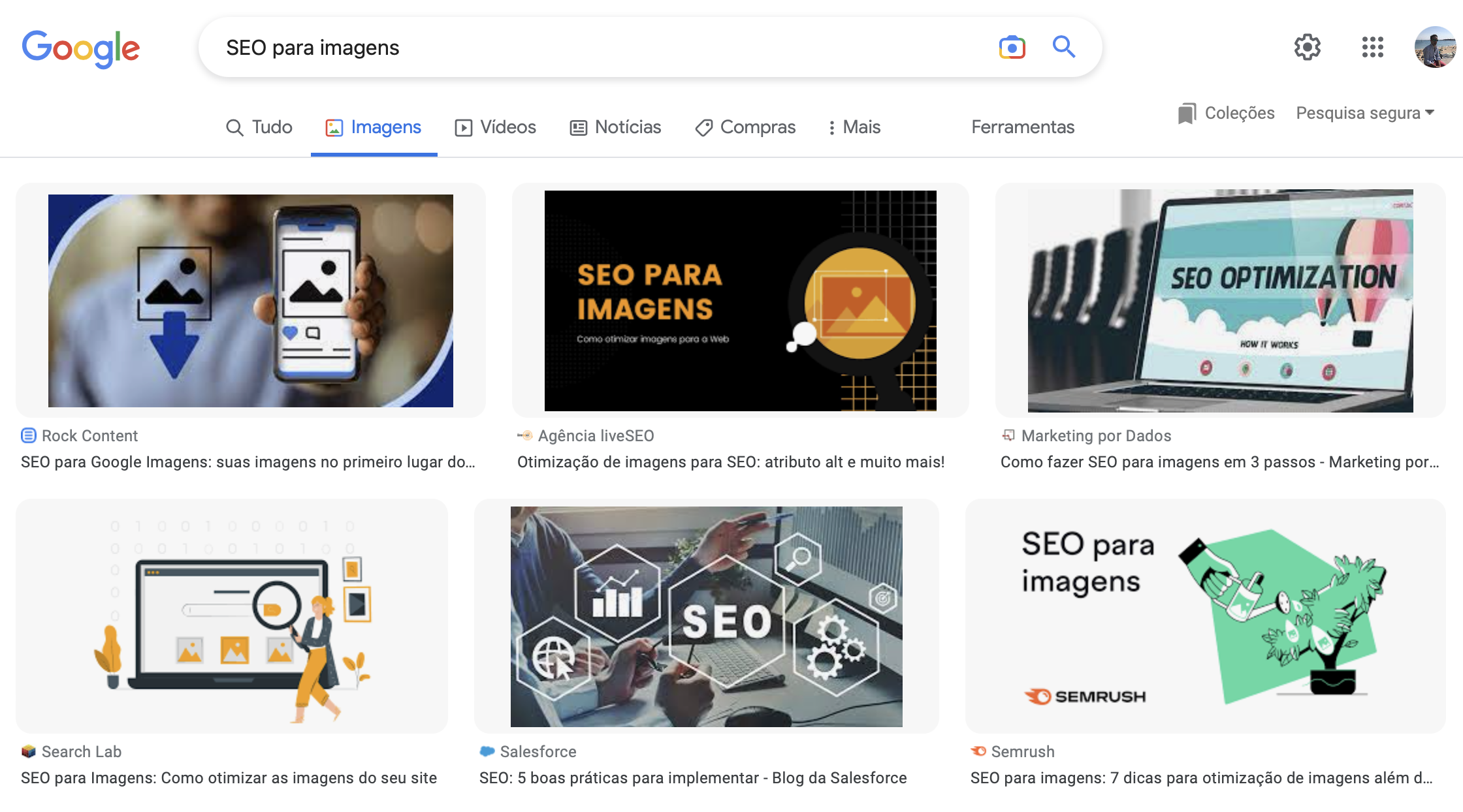
Task: Switch to Tudo tab
Action: [x=259, y=127]
